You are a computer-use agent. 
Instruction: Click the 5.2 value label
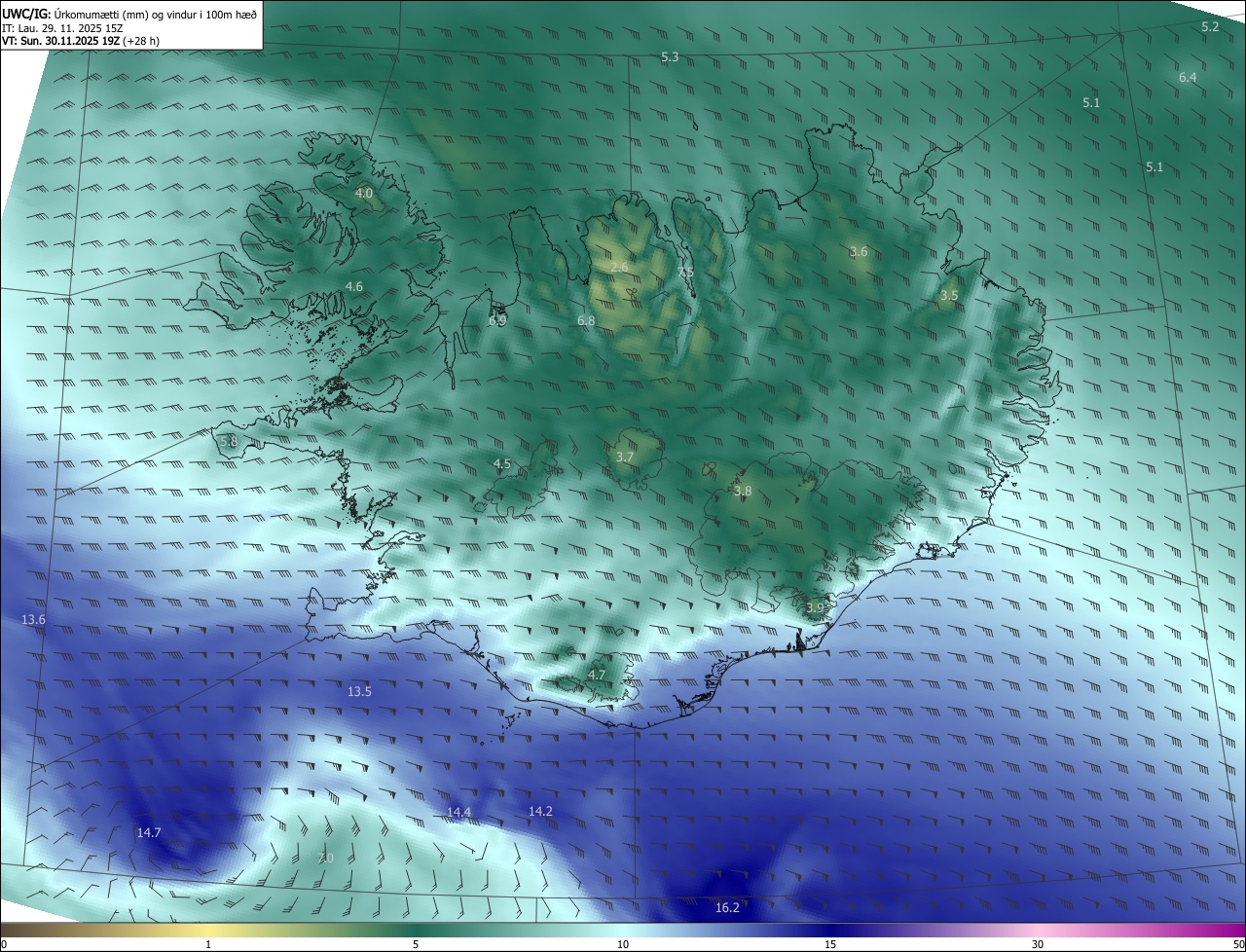click(x=1210, y=27)
